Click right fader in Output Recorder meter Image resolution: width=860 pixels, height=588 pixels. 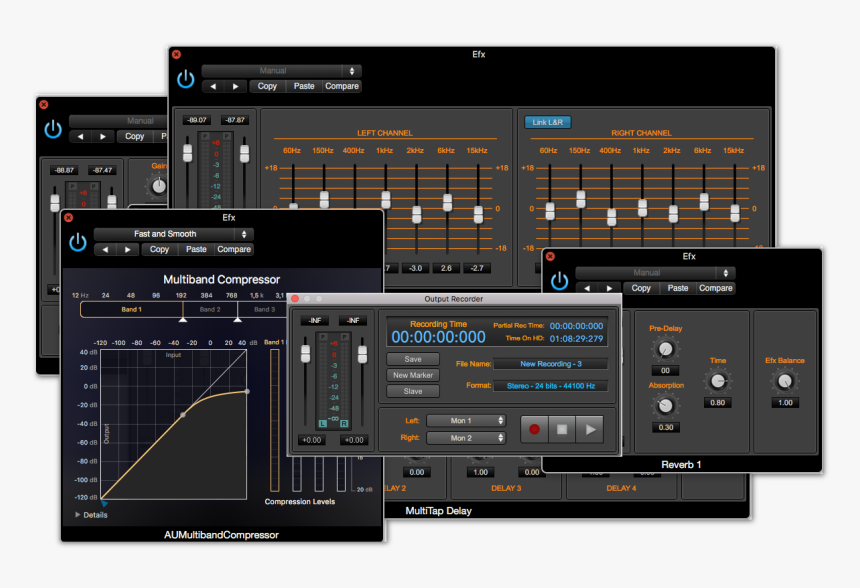(363, 354)
